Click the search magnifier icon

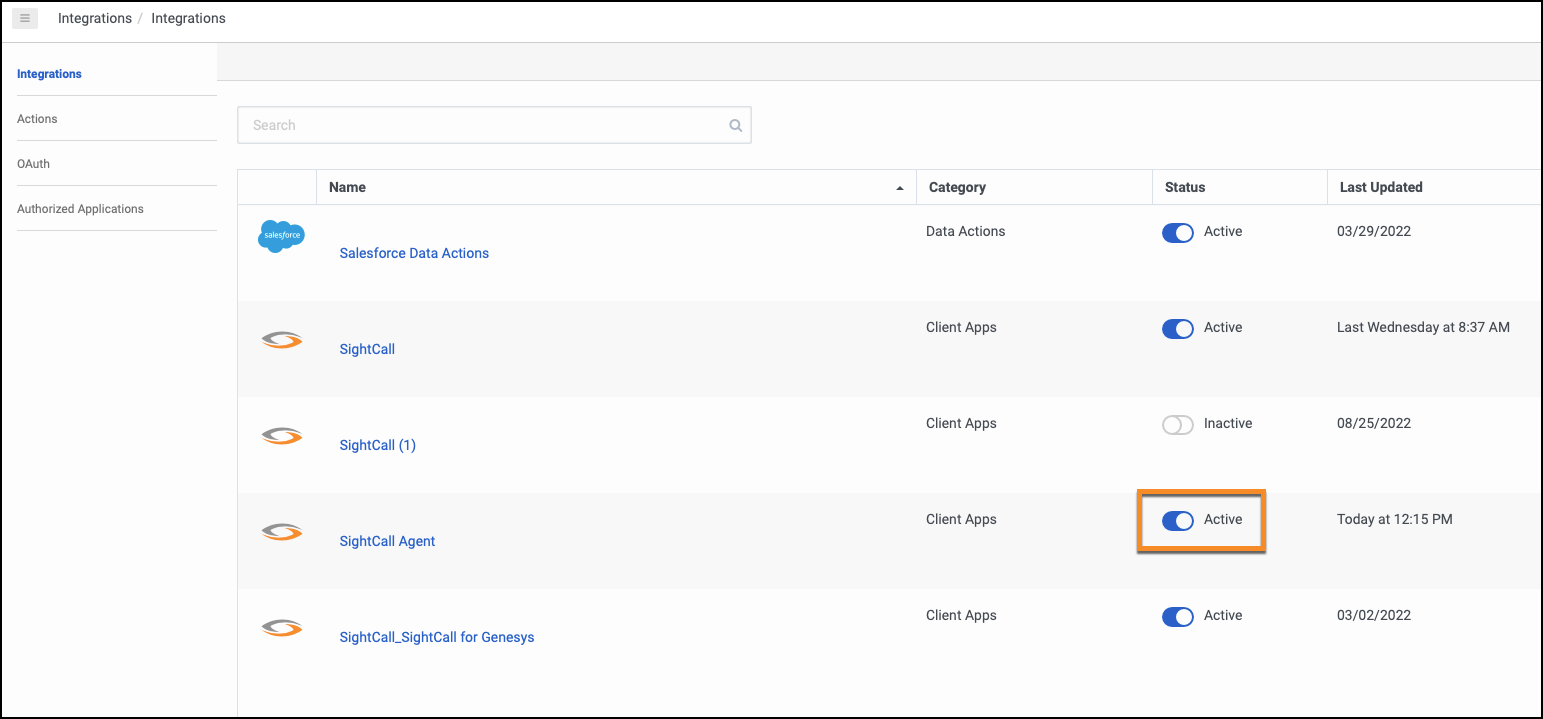(x=735, y=126)
